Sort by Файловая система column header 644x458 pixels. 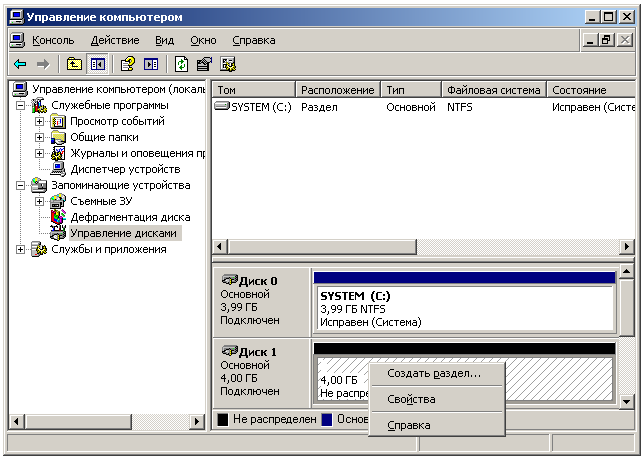point(494,90)
